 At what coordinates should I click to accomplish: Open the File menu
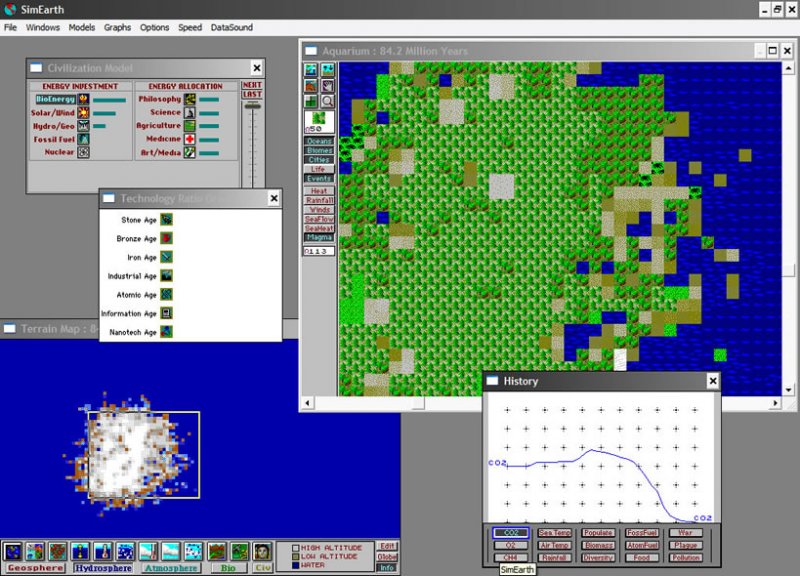coord(10,28)
